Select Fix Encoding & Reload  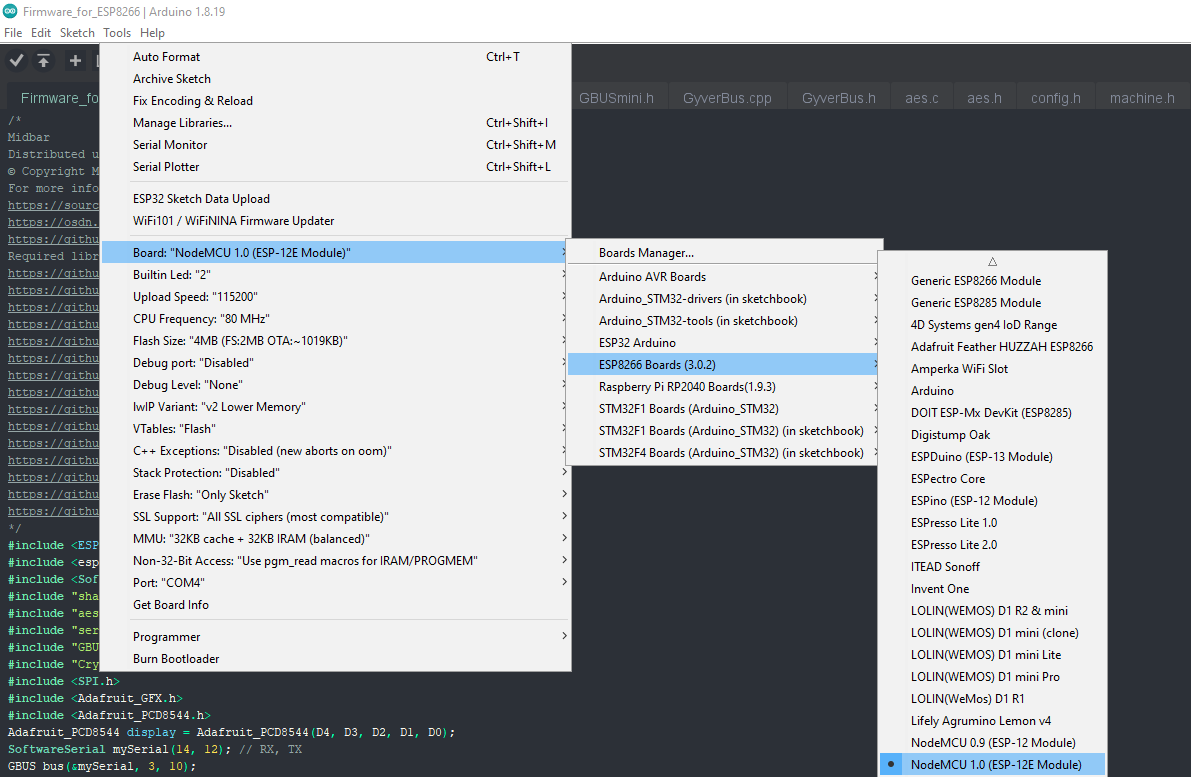pos(336,101)
